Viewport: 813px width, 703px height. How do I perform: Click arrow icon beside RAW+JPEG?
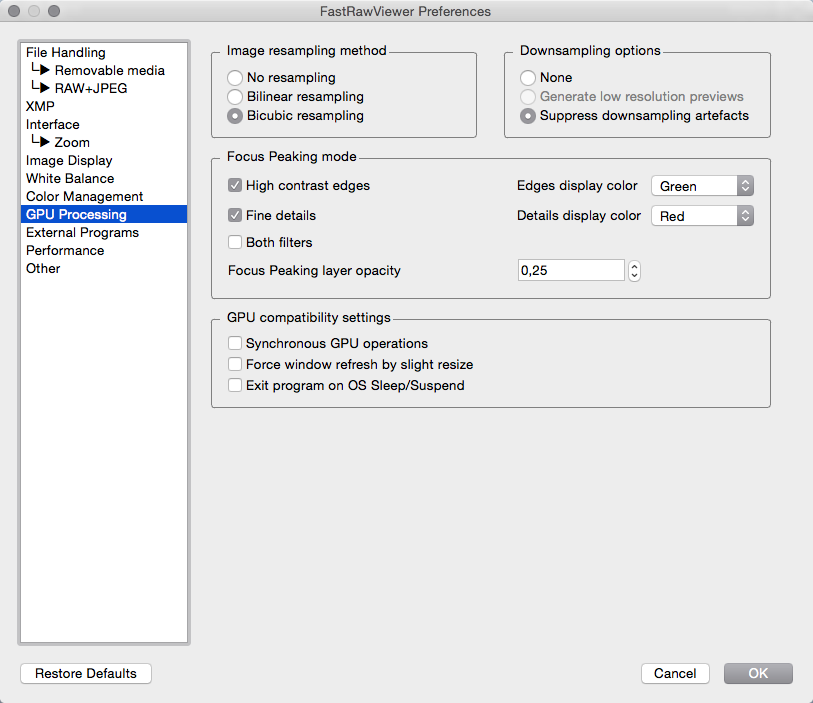(40, 87)
